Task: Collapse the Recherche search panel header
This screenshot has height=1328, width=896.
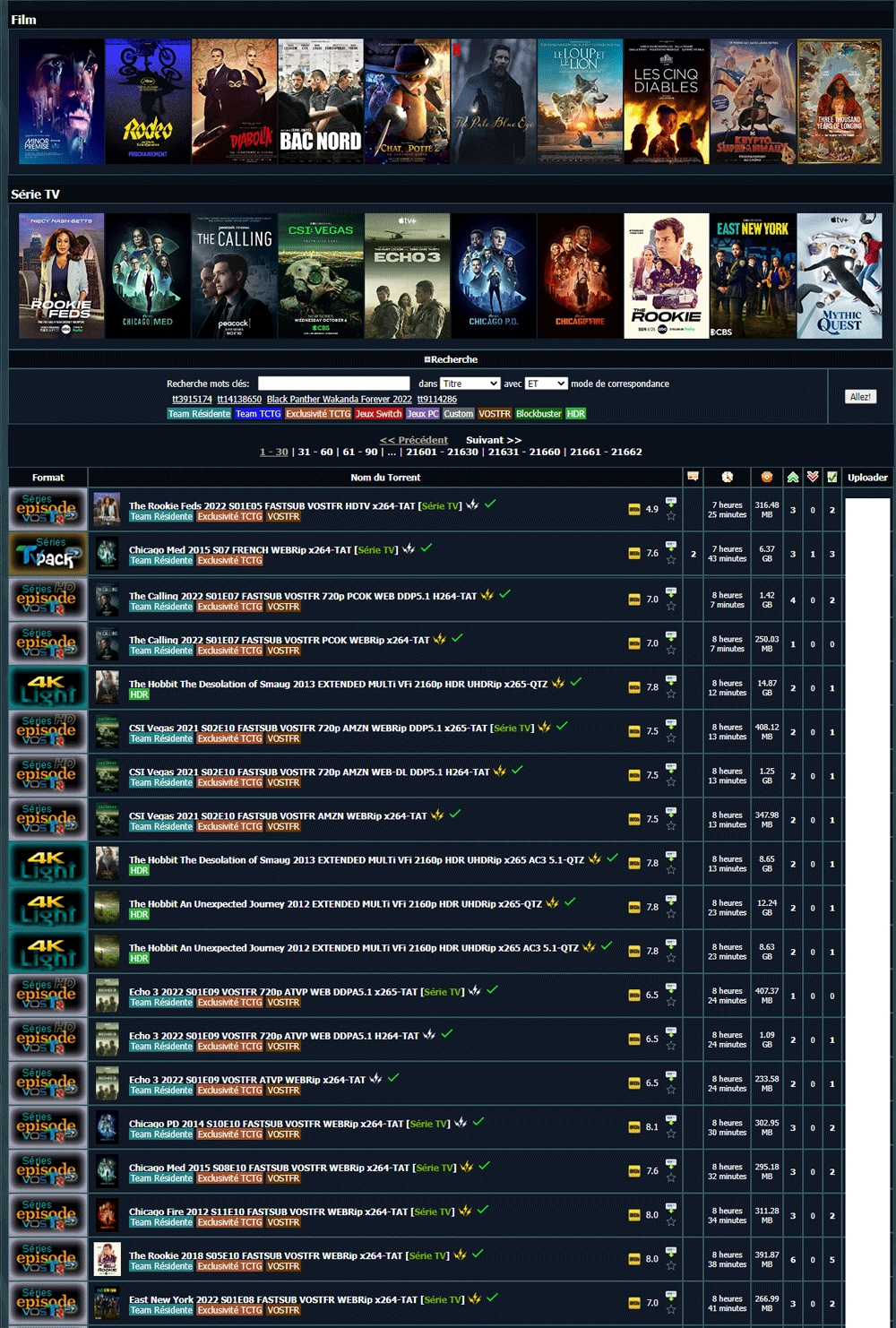Action: 451,359
